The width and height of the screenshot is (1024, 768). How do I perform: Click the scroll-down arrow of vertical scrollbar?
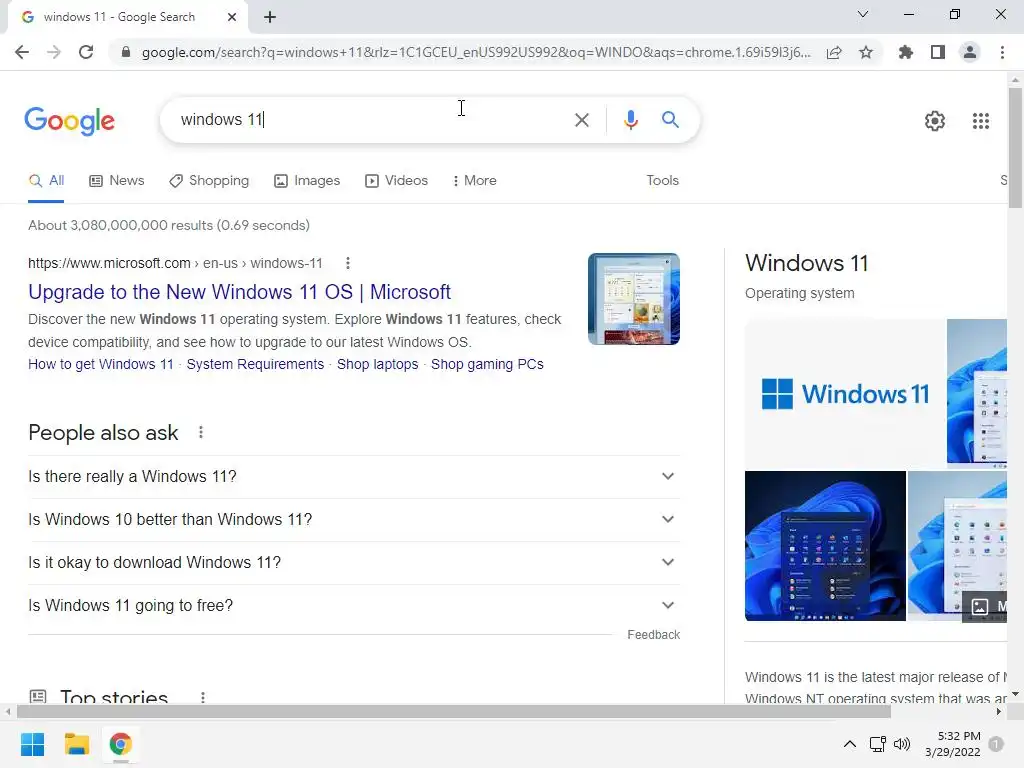click(1015, 694)
